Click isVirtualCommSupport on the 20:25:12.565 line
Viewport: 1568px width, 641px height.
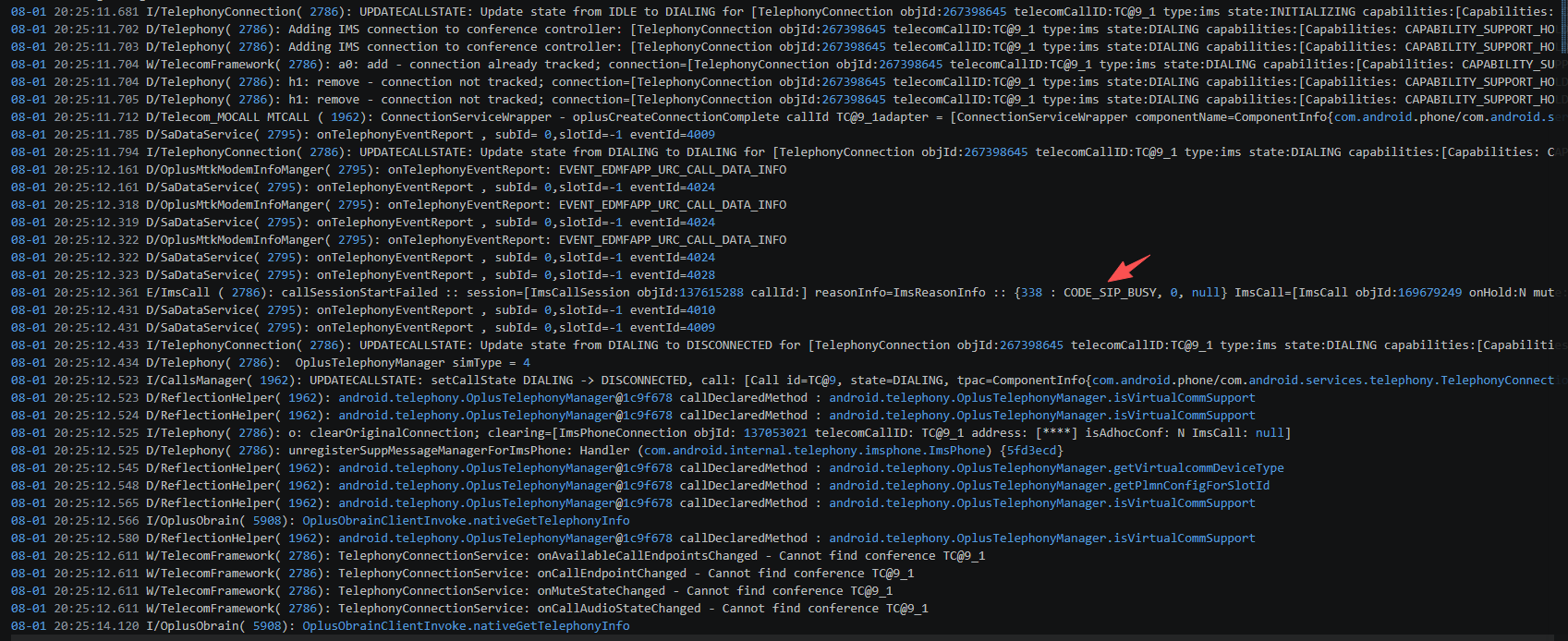(x=1185, y=503)
